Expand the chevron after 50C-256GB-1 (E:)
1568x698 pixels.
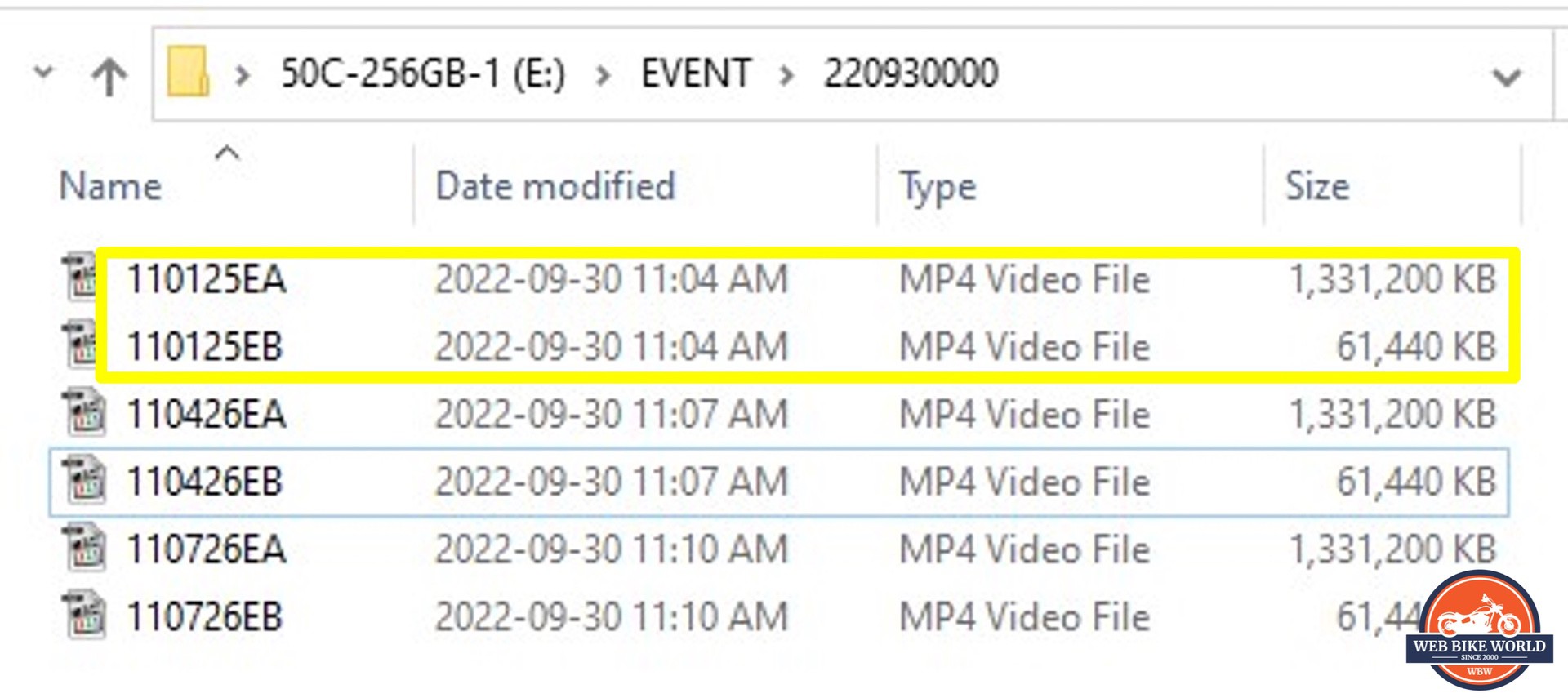[x=604, y=76]
